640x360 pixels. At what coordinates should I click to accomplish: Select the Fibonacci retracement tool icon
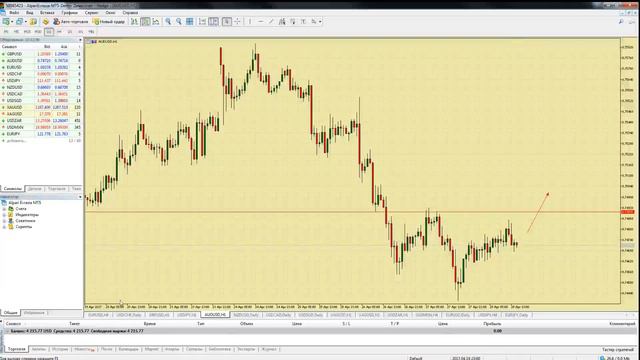pyautogui.click(x=293, y=22)
